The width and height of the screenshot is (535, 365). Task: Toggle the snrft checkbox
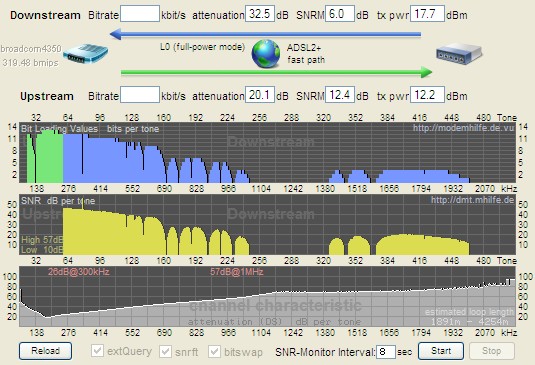coord(165,351)
